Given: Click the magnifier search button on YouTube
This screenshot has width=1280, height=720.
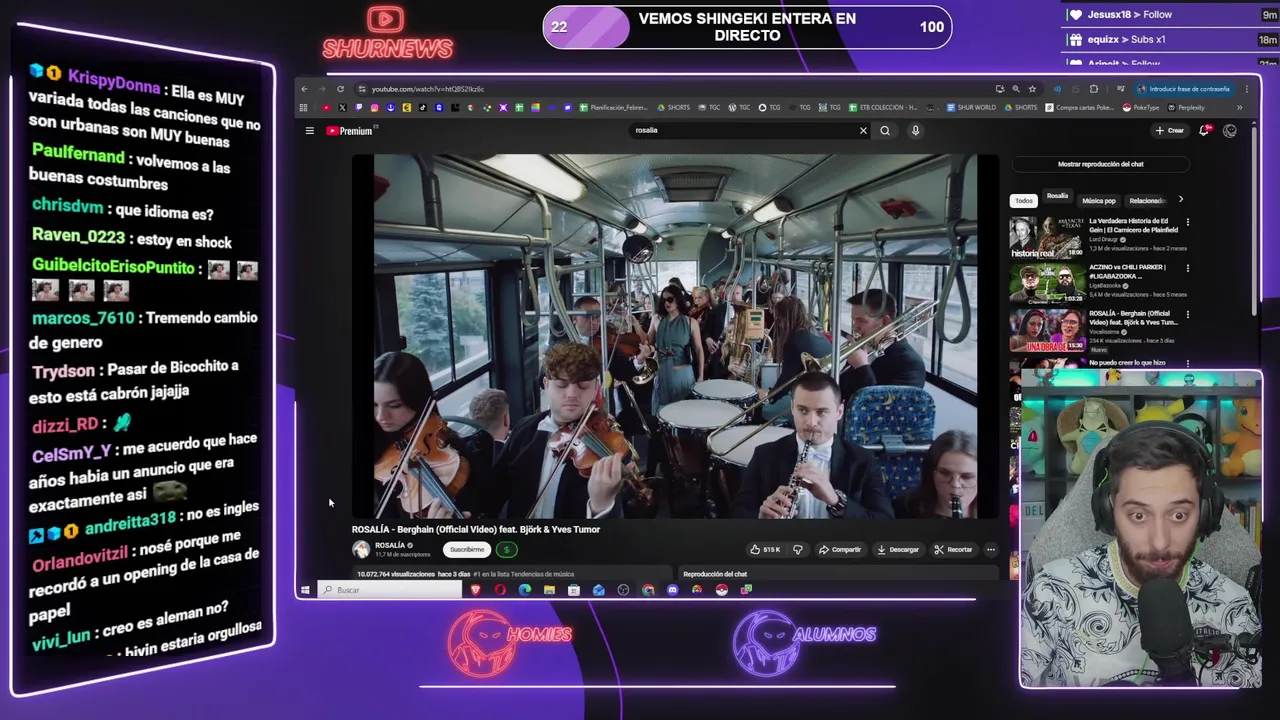Looking at the screenshot, I should (x=885, y=130).
